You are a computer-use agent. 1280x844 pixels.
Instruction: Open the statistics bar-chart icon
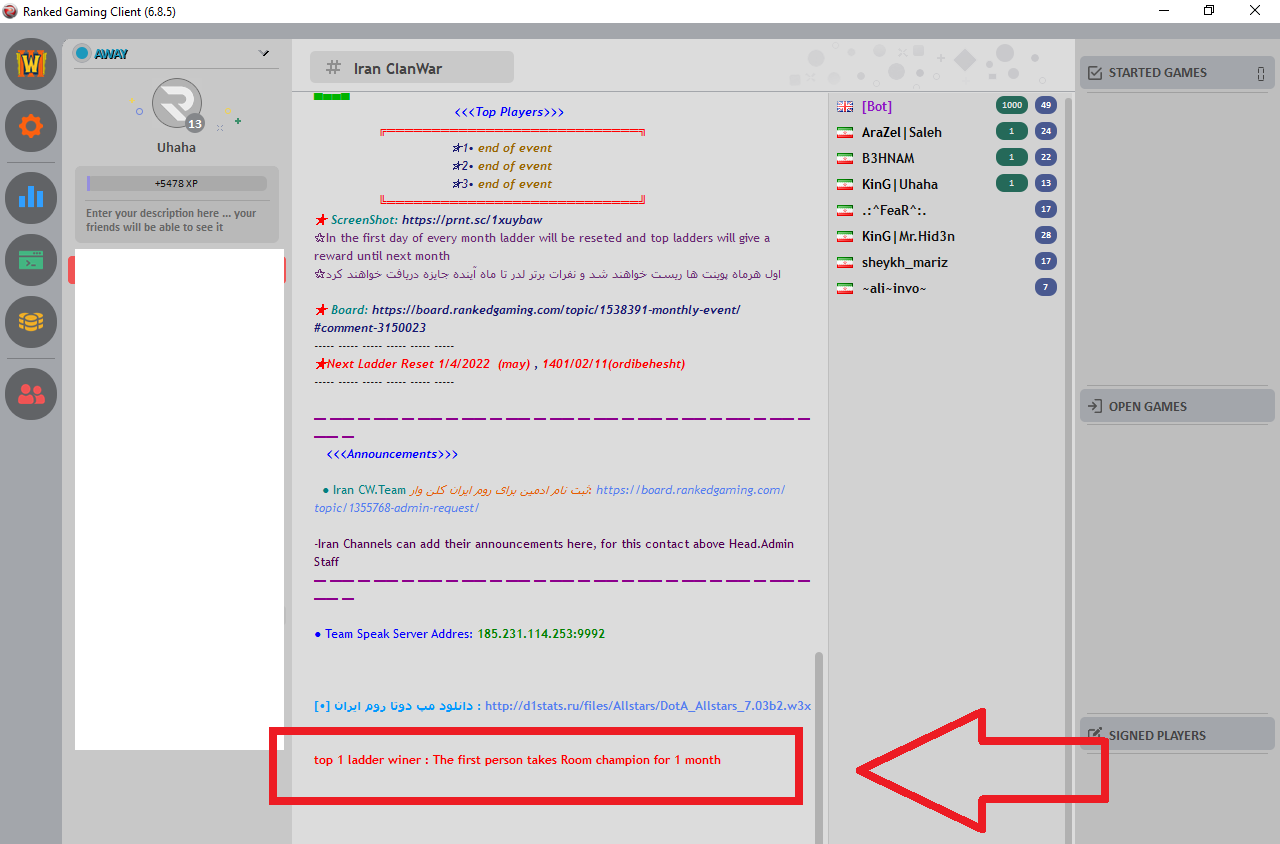click(31, 197)
